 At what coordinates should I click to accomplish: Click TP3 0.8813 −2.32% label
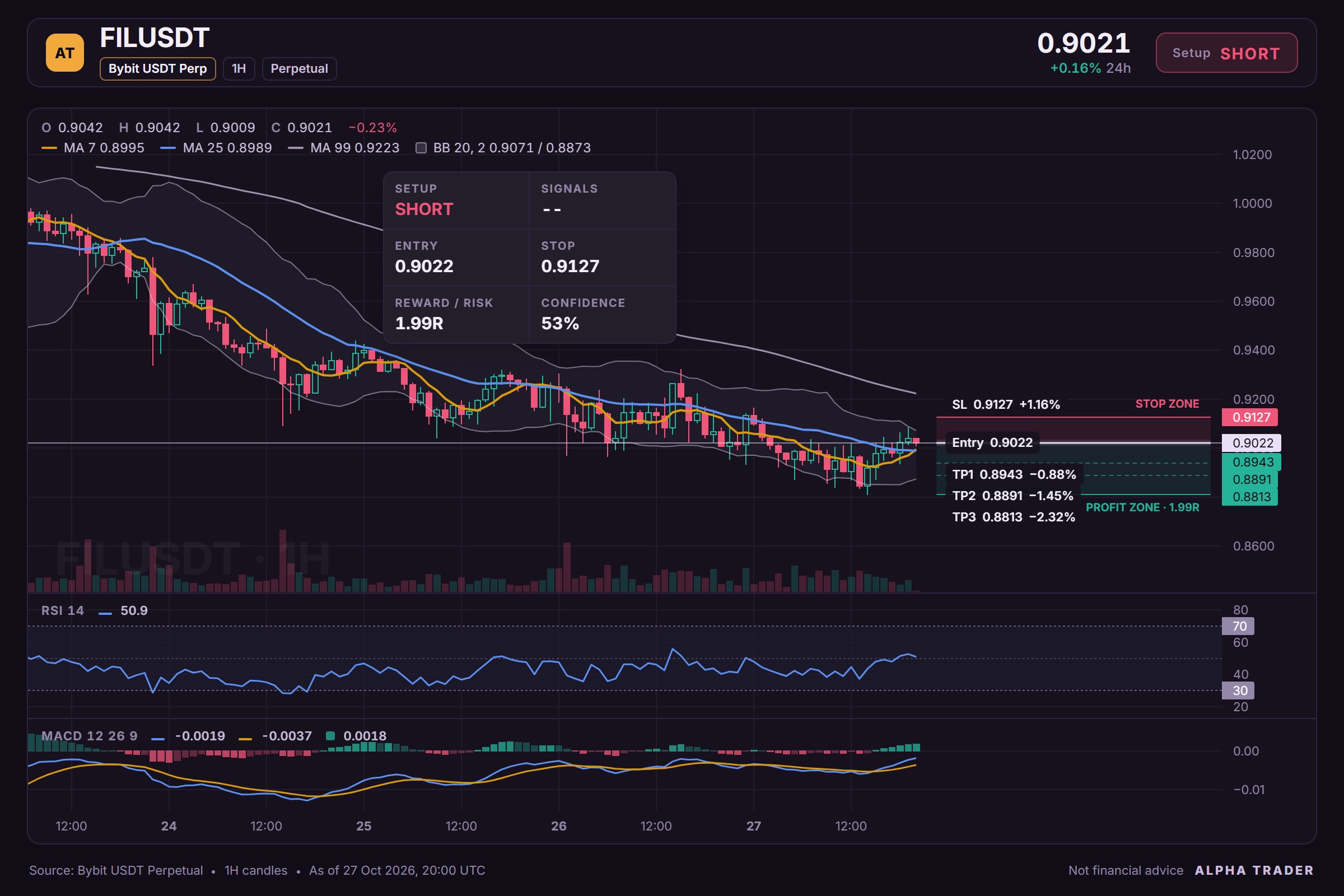click(x=1014, y=516)
